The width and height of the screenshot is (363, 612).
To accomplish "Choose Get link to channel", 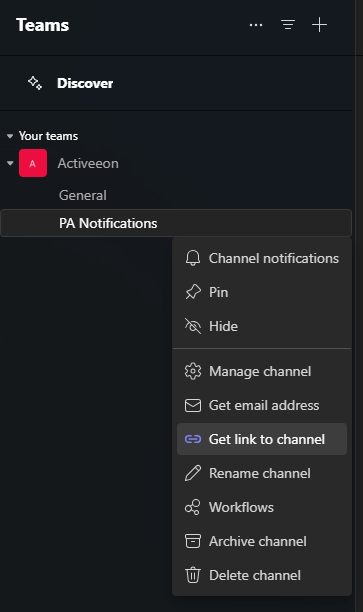I will [262, 439].
